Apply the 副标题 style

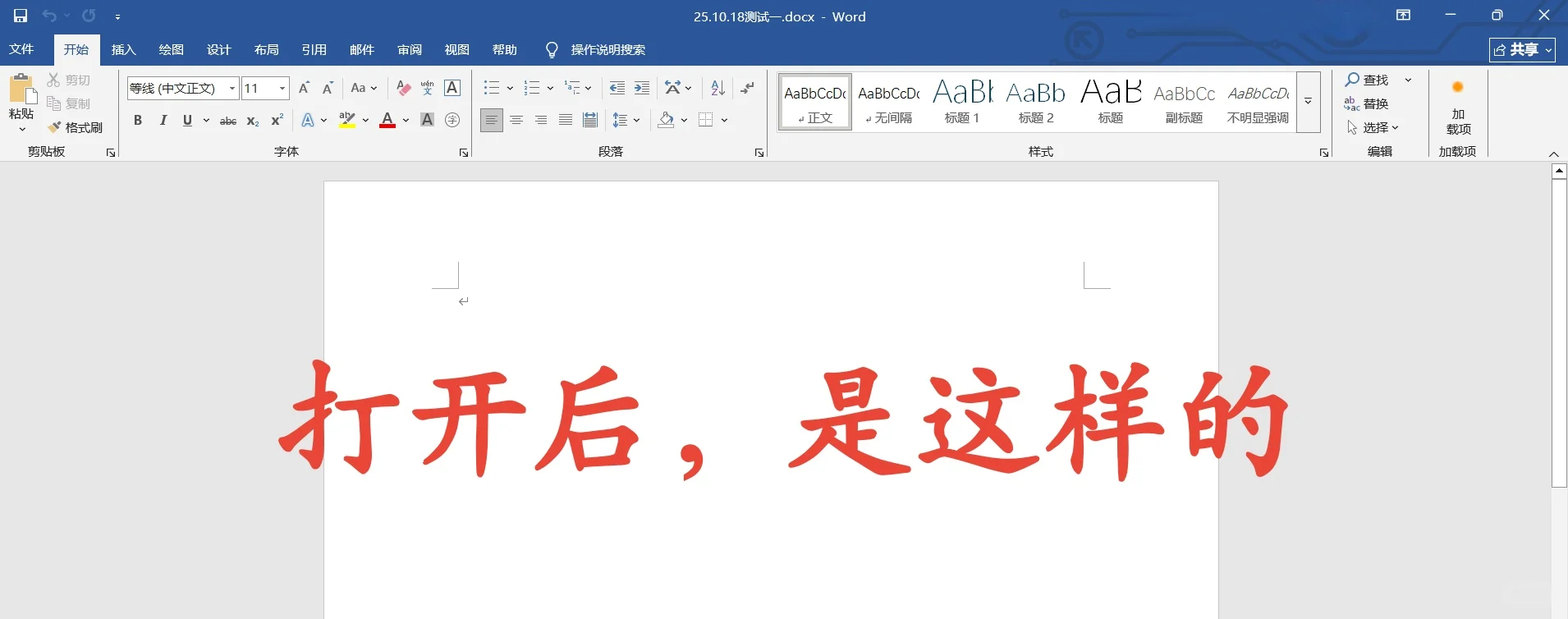coord(1184,102)
